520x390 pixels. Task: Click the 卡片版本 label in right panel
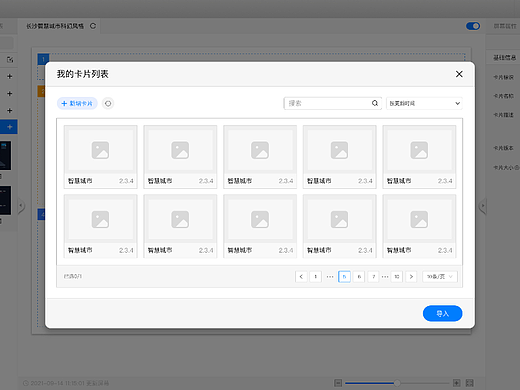pyautogui.click(x=503, y=148)
